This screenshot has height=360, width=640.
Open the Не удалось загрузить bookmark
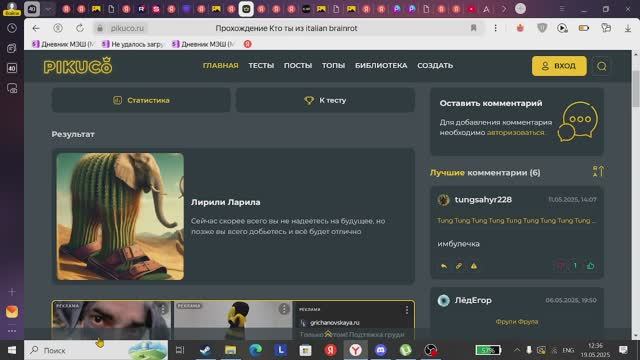[x=133, y=44]
